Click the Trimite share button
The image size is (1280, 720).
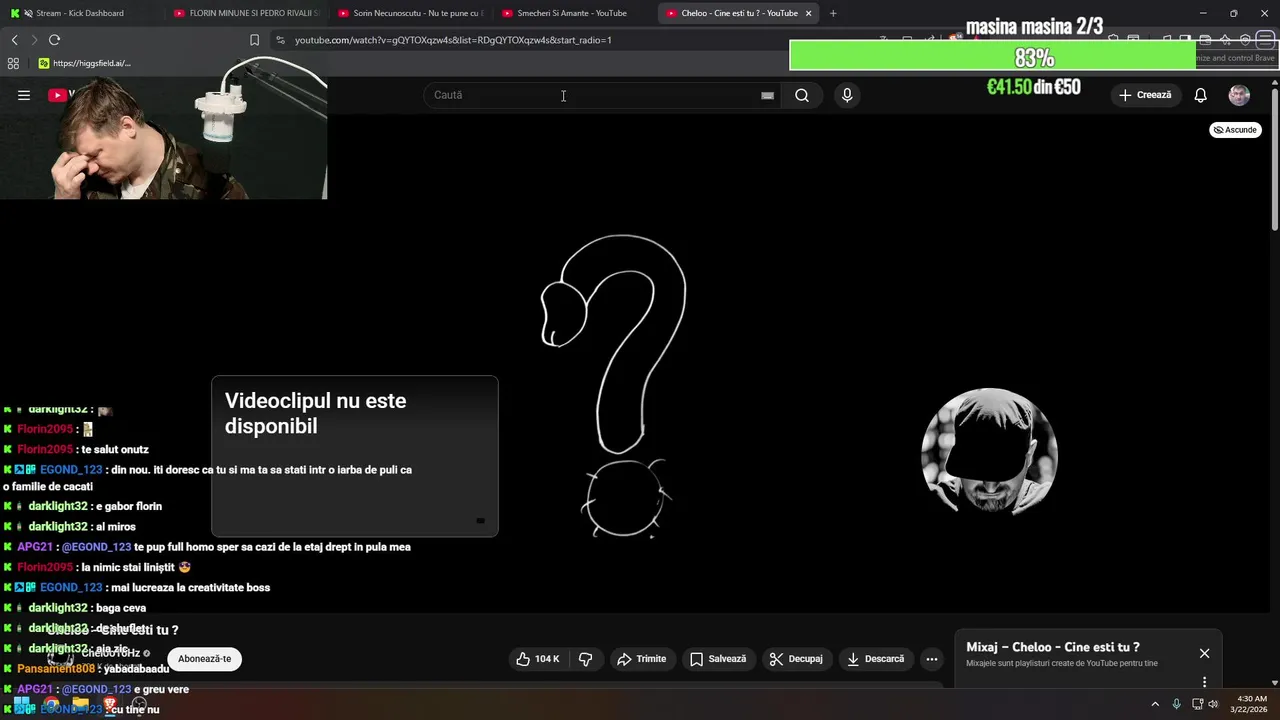[641, 659]
